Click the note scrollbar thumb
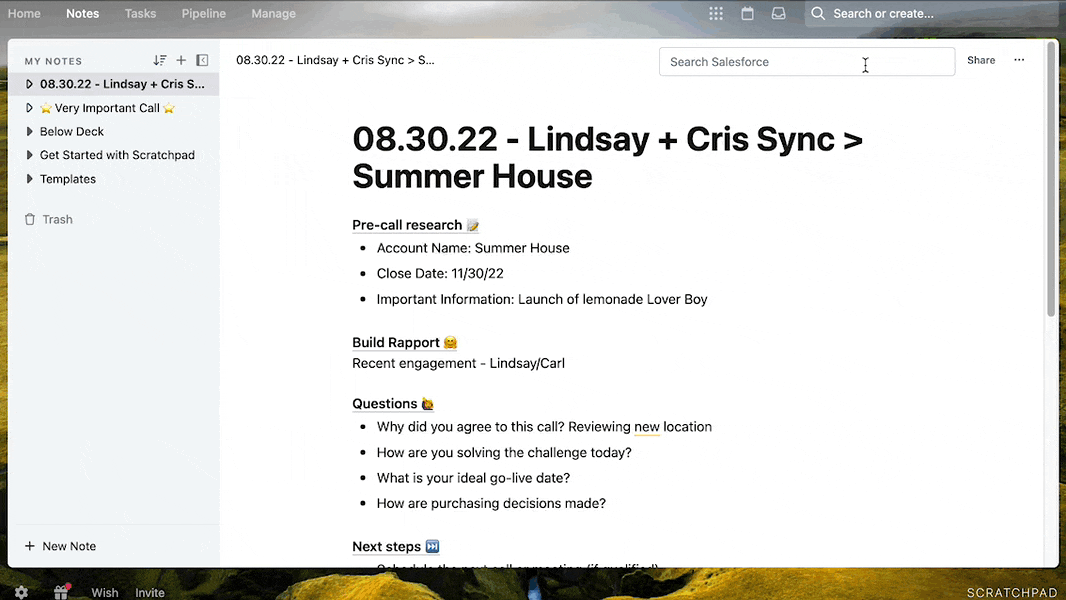The width and height of the screenshot is (1066, 600). tap(1052, 178)
